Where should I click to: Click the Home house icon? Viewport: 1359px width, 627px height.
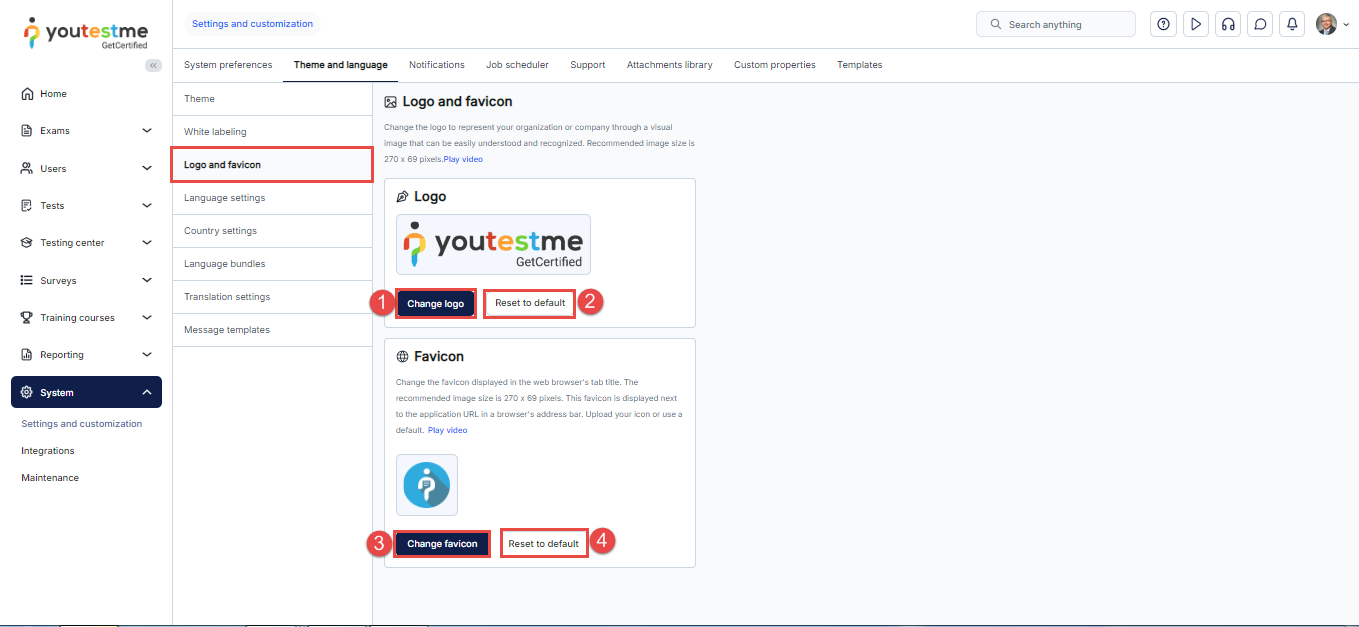tap(27, 93)
